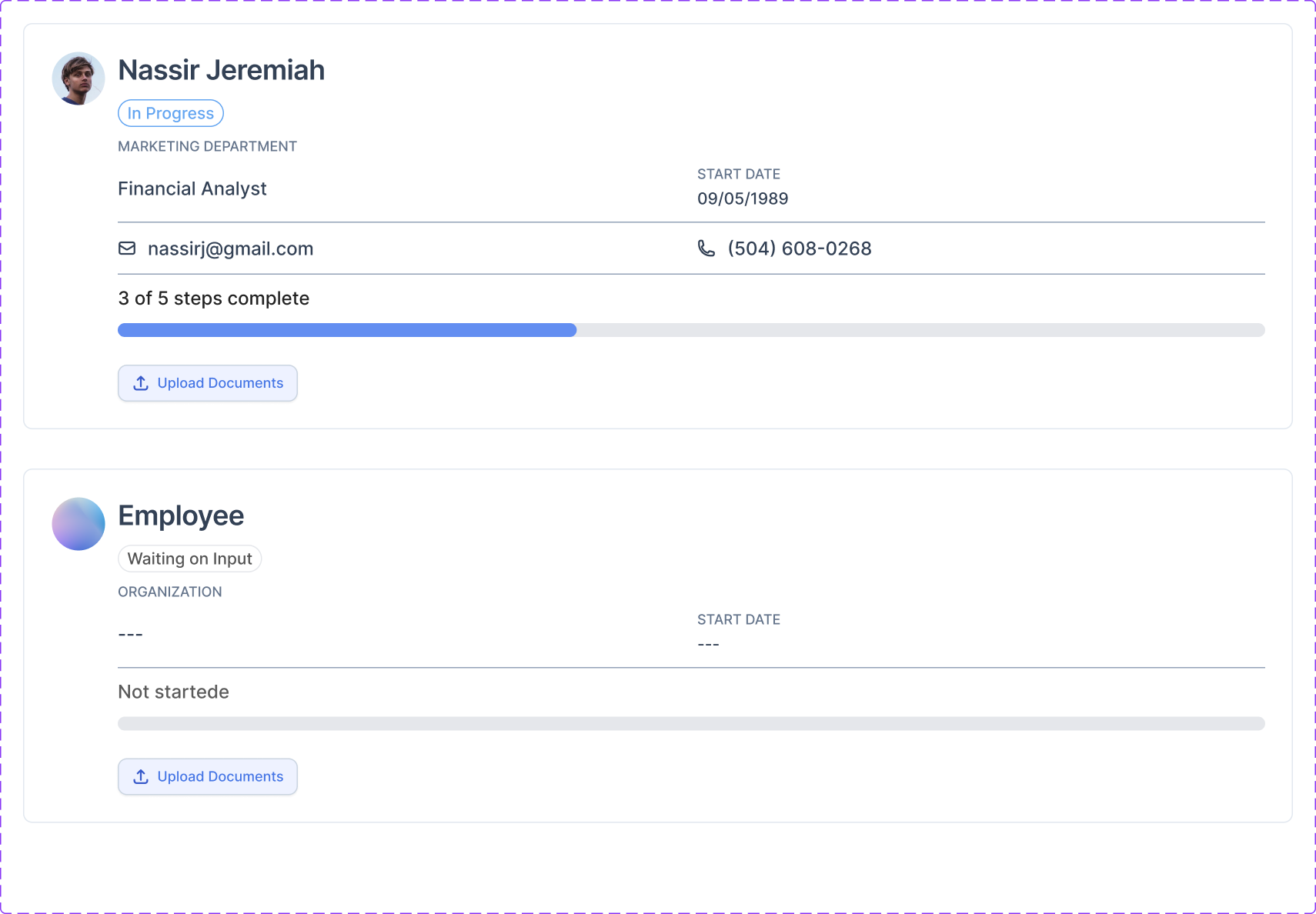Image resolution: width=1316 pixels, height=914 pixels.
Task: Click the Not startede status text
Action: (x=173, y=692)
